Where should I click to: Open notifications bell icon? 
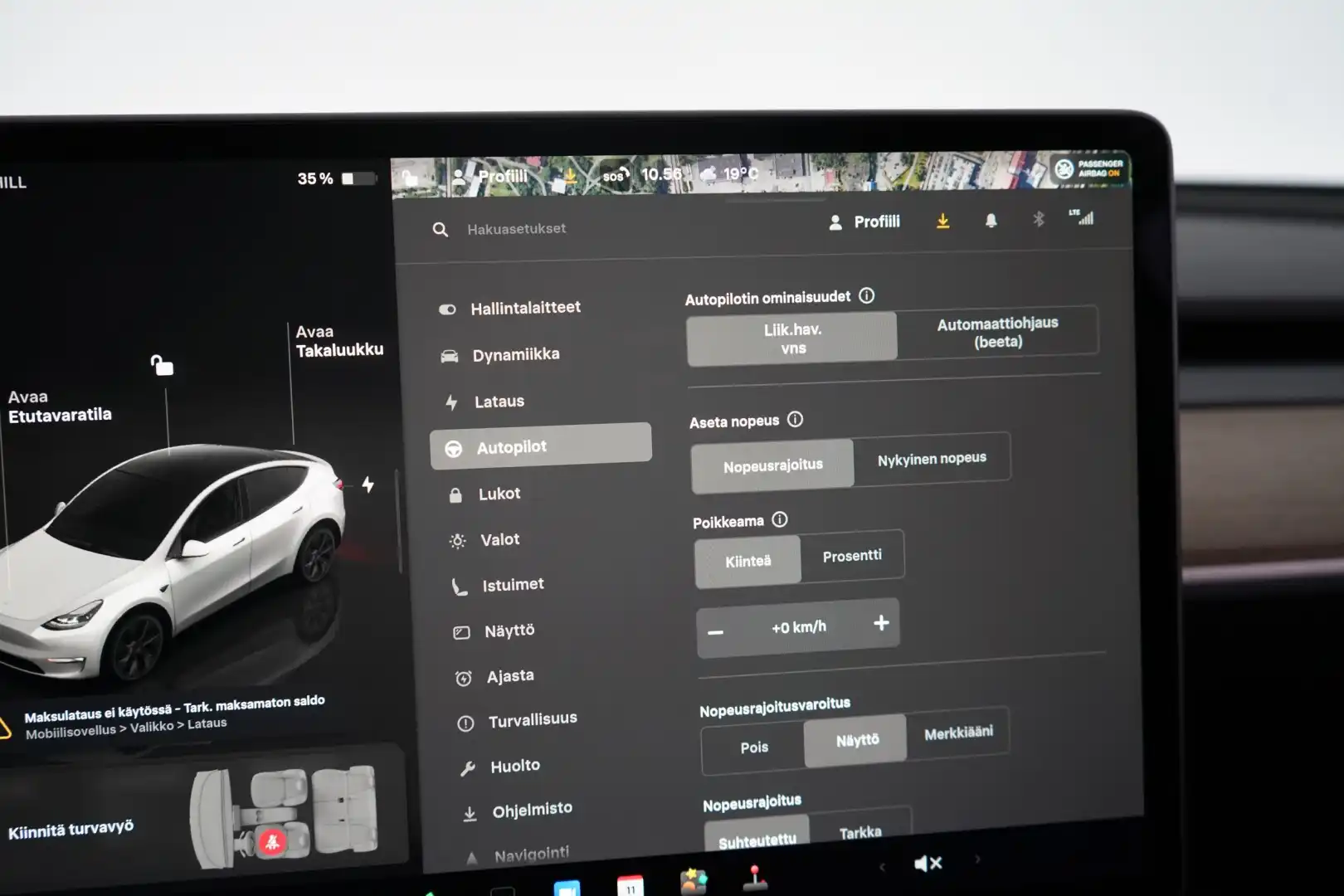click(x=991, y=221)
